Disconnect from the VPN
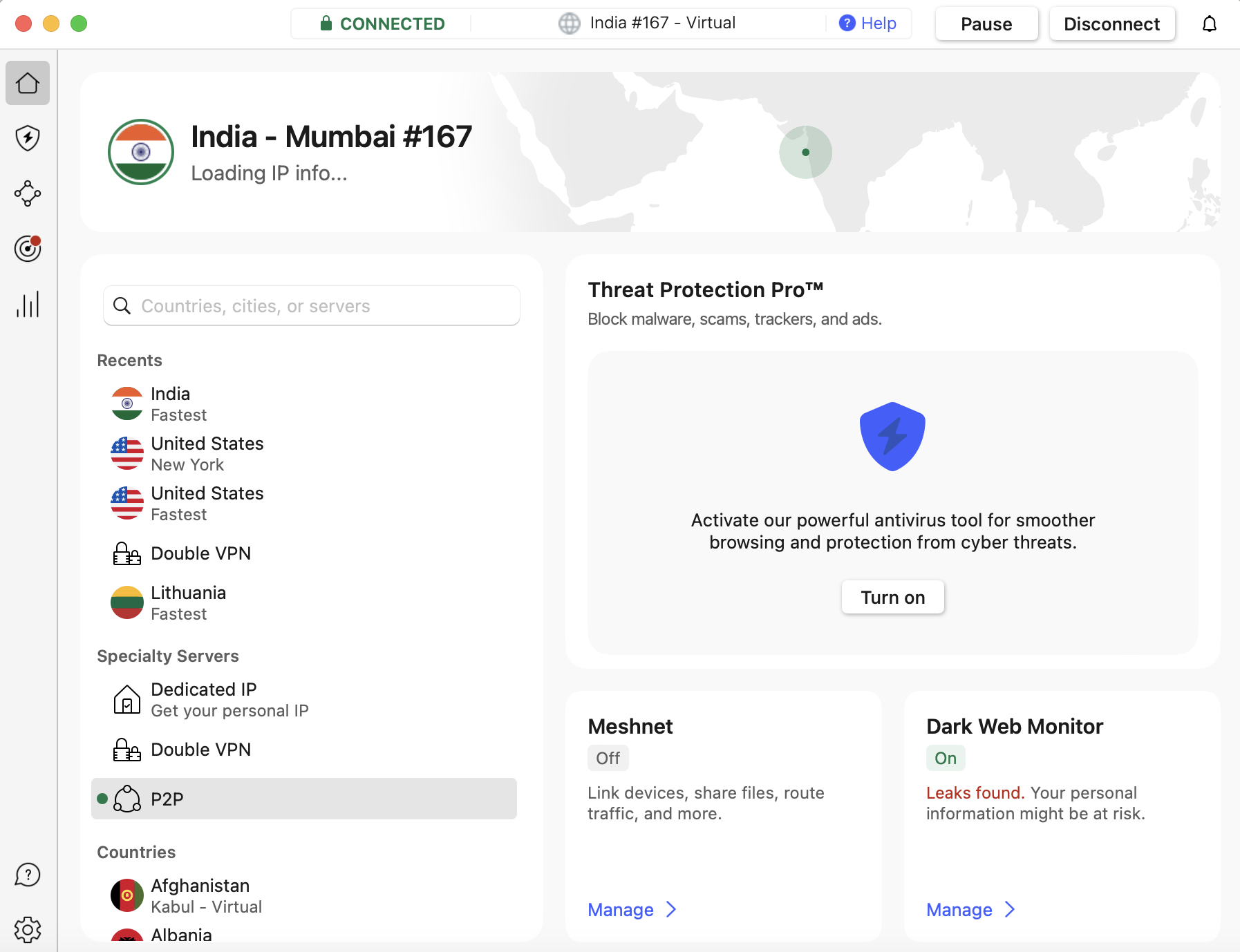 [1111, 24]
